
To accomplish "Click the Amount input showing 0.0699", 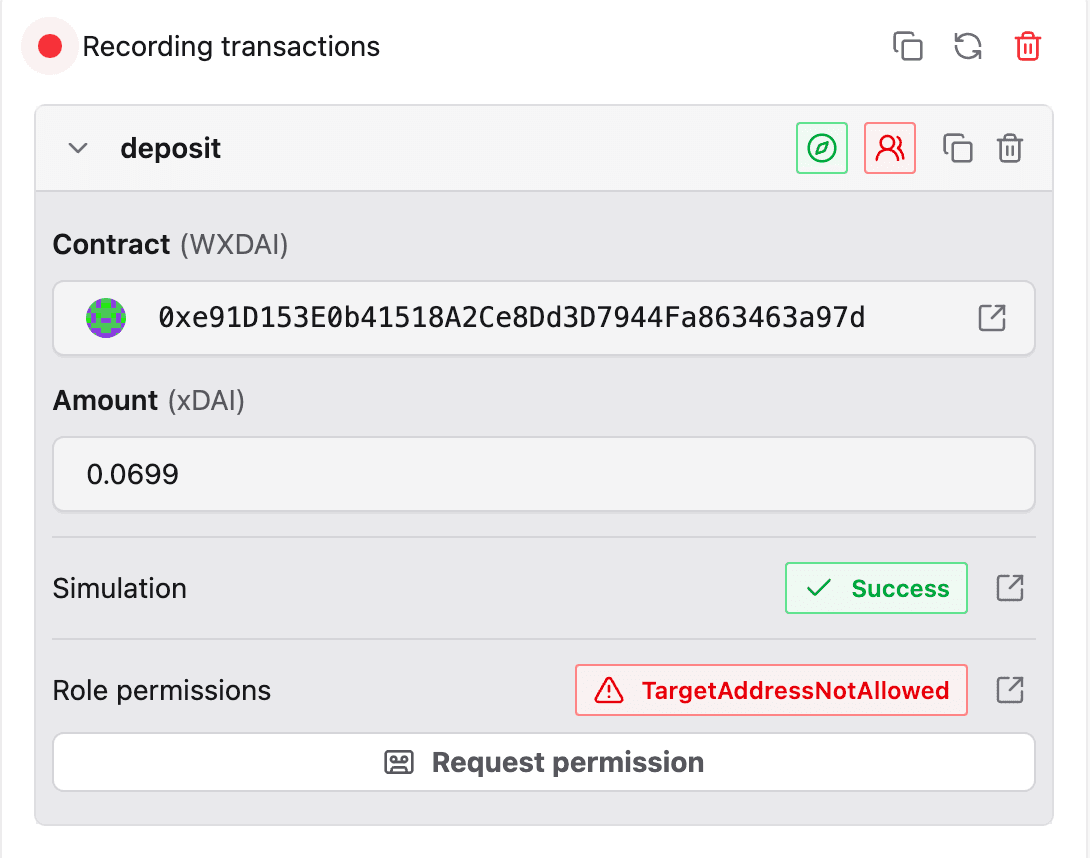I will (x=544, y=474).
